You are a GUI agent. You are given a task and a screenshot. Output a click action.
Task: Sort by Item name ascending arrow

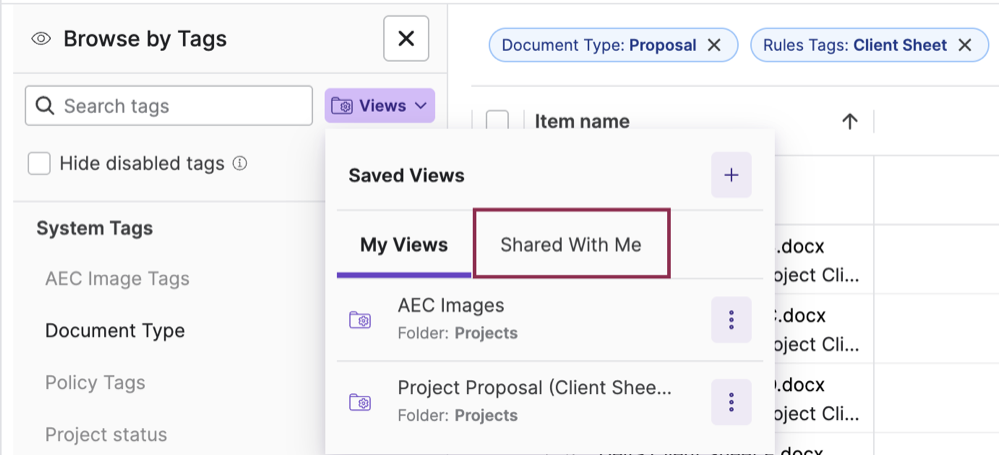[850, 122]
